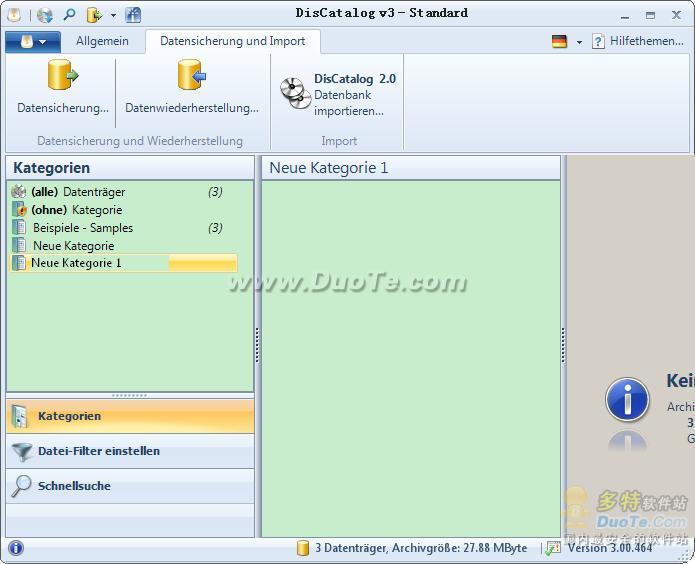The width and height of the screenshot is (695, 564).
Task: Click the database export icon in title bar
Action: click(x=94, y=15)
